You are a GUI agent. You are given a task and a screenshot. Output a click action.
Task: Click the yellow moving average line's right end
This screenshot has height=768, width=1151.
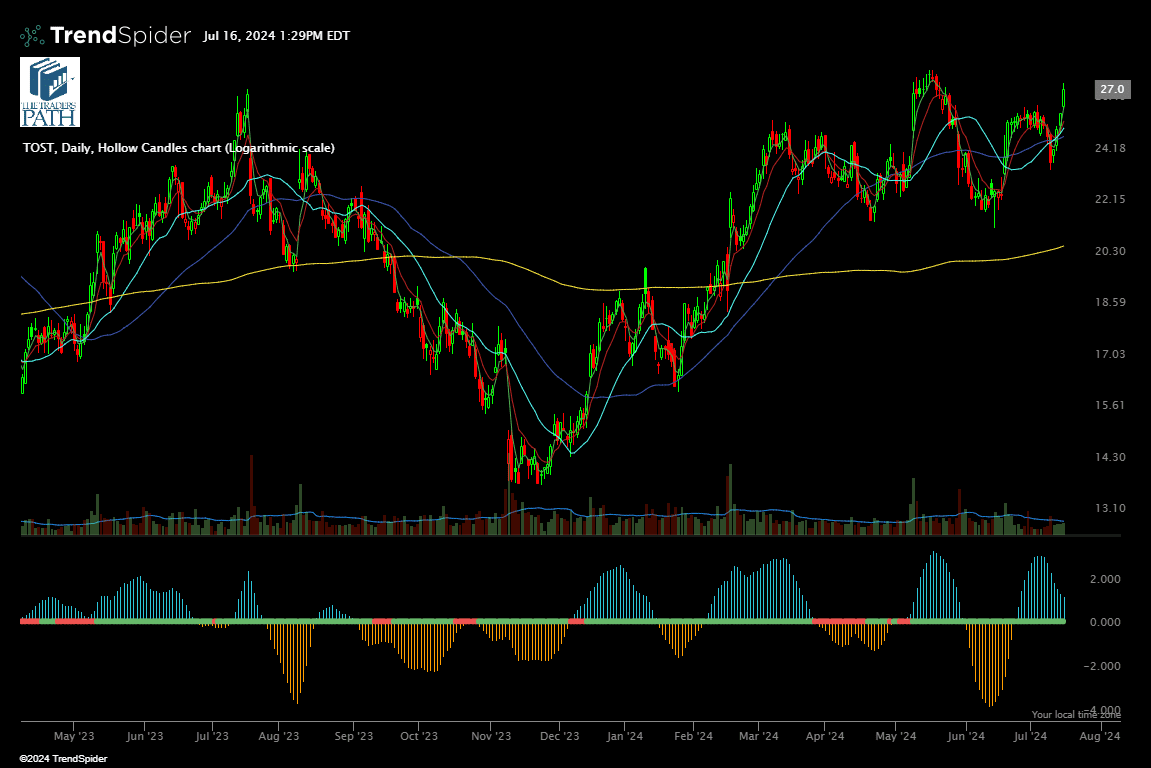pos(1061,246)
